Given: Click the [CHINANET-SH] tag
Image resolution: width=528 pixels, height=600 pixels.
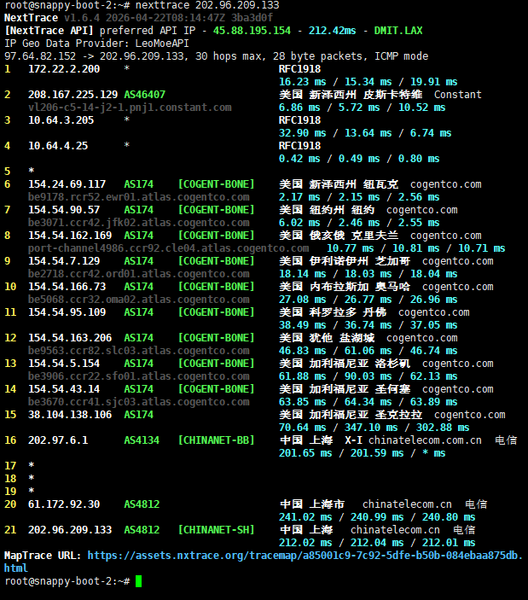Looking at the screenshot, I should 216,530.
